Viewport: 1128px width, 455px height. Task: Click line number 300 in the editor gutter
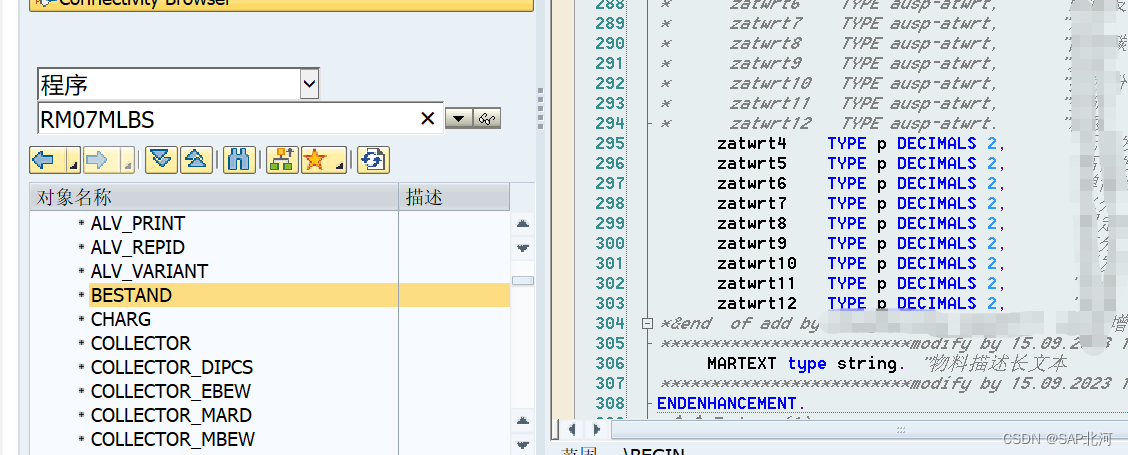tap(610, 243)
